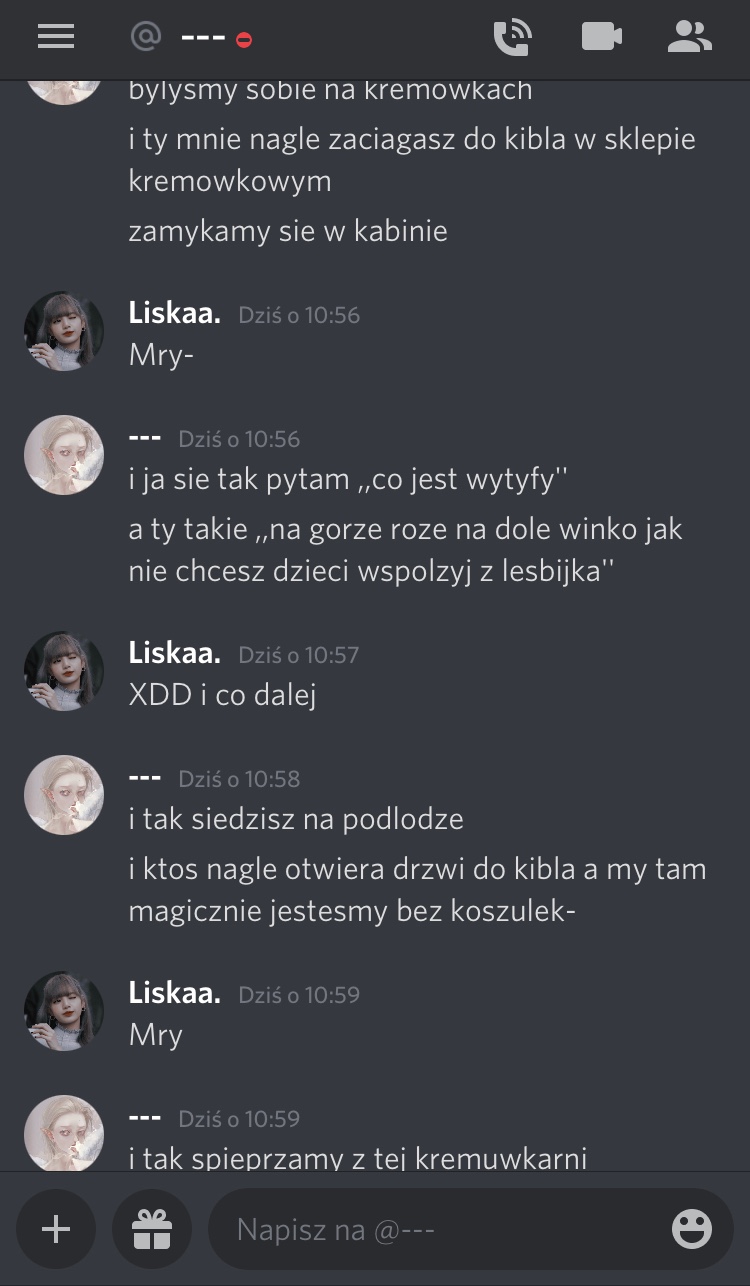This screenshot has height=1286, width=750.
Task: Focus the "Napisz na @---" message field
Action: [x=471, y=1229]
